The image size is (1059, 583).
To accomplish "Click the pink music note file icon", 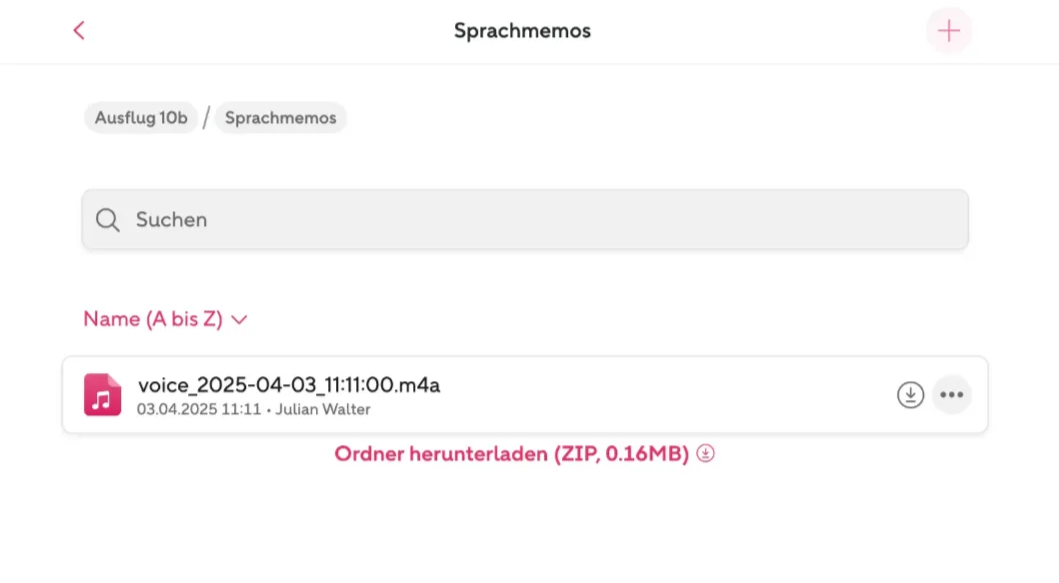I will click(x=103, y=395).
